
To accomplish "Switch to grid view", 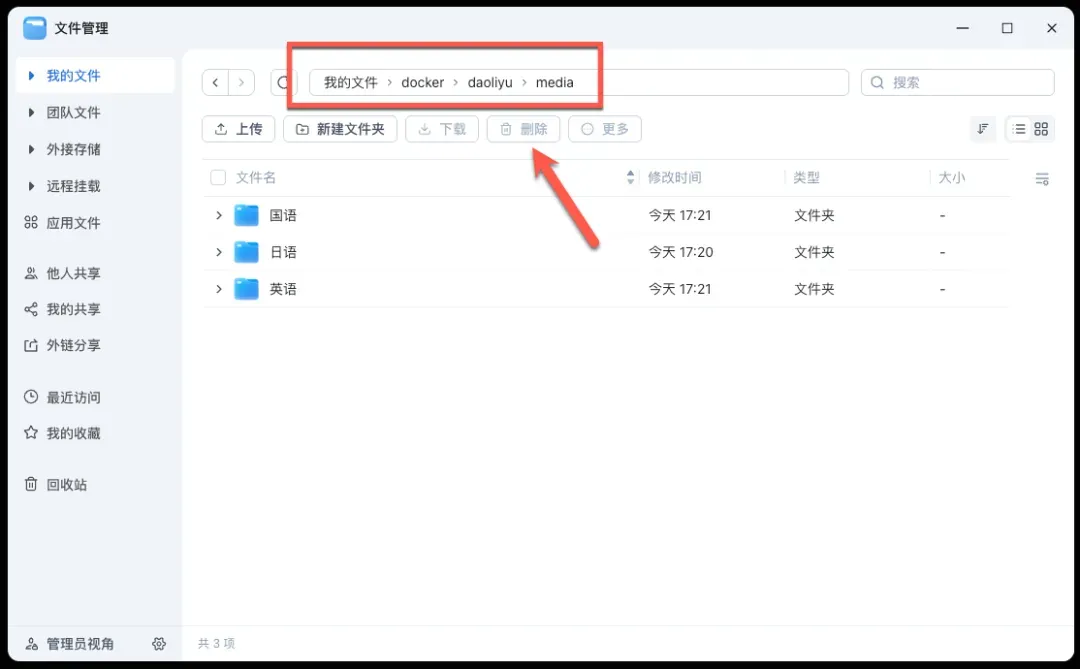I will pyautogui.click(x=1041, y=129).
